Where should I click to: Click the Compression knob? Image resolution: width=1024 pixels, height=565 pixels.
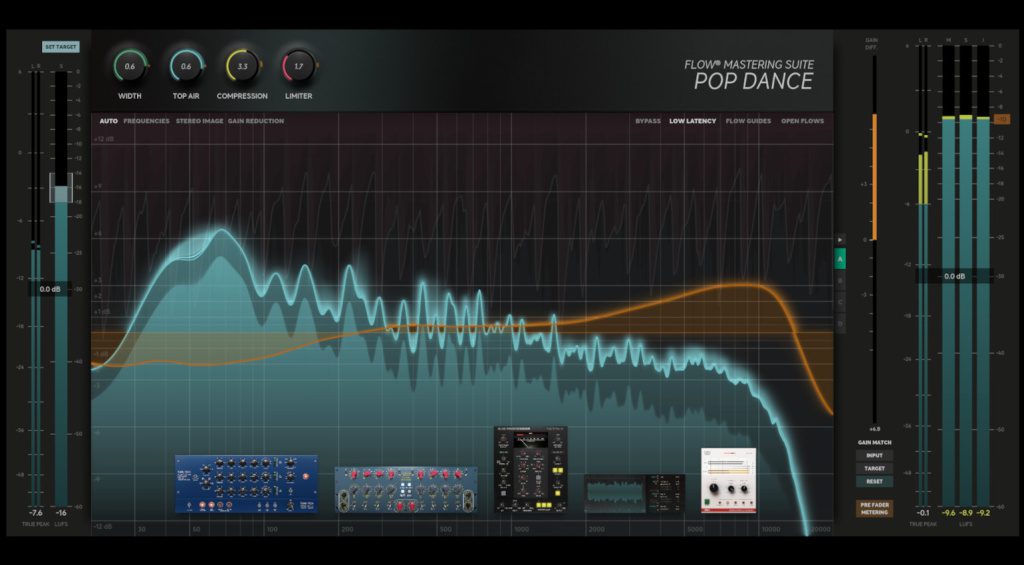point(242,67)
